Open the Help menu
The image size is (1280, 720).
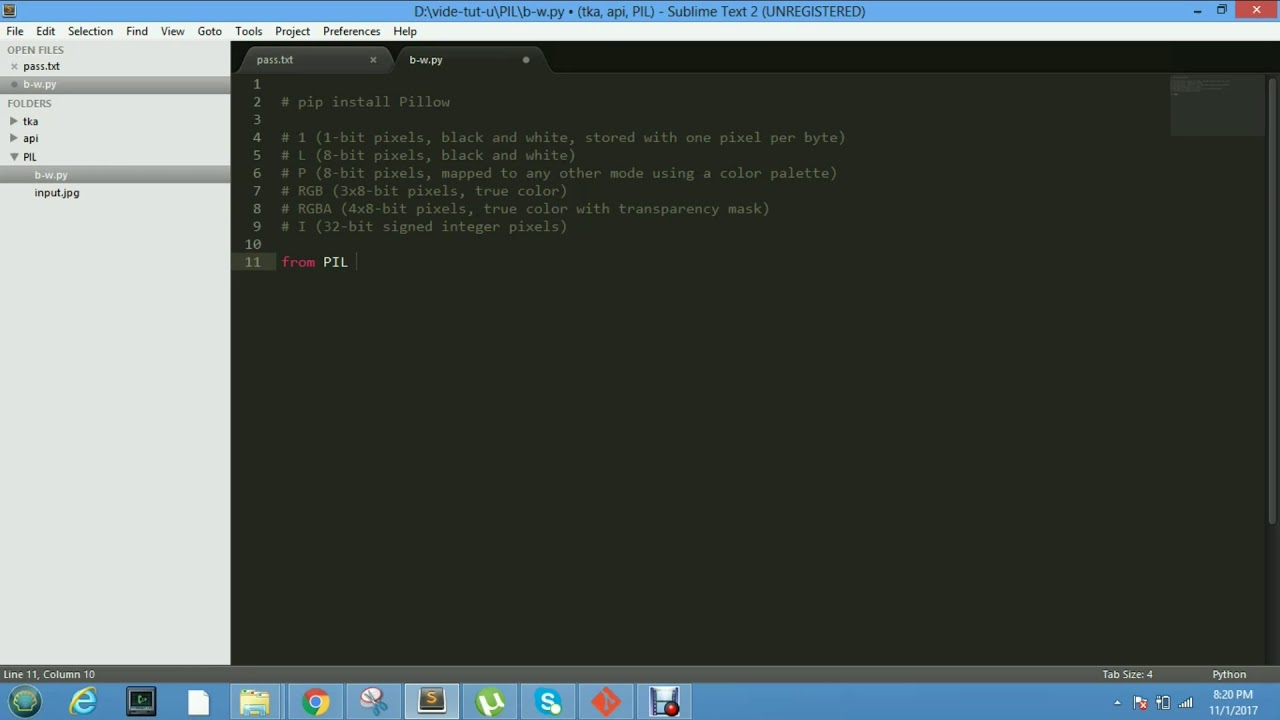click(x=405, y=31)
